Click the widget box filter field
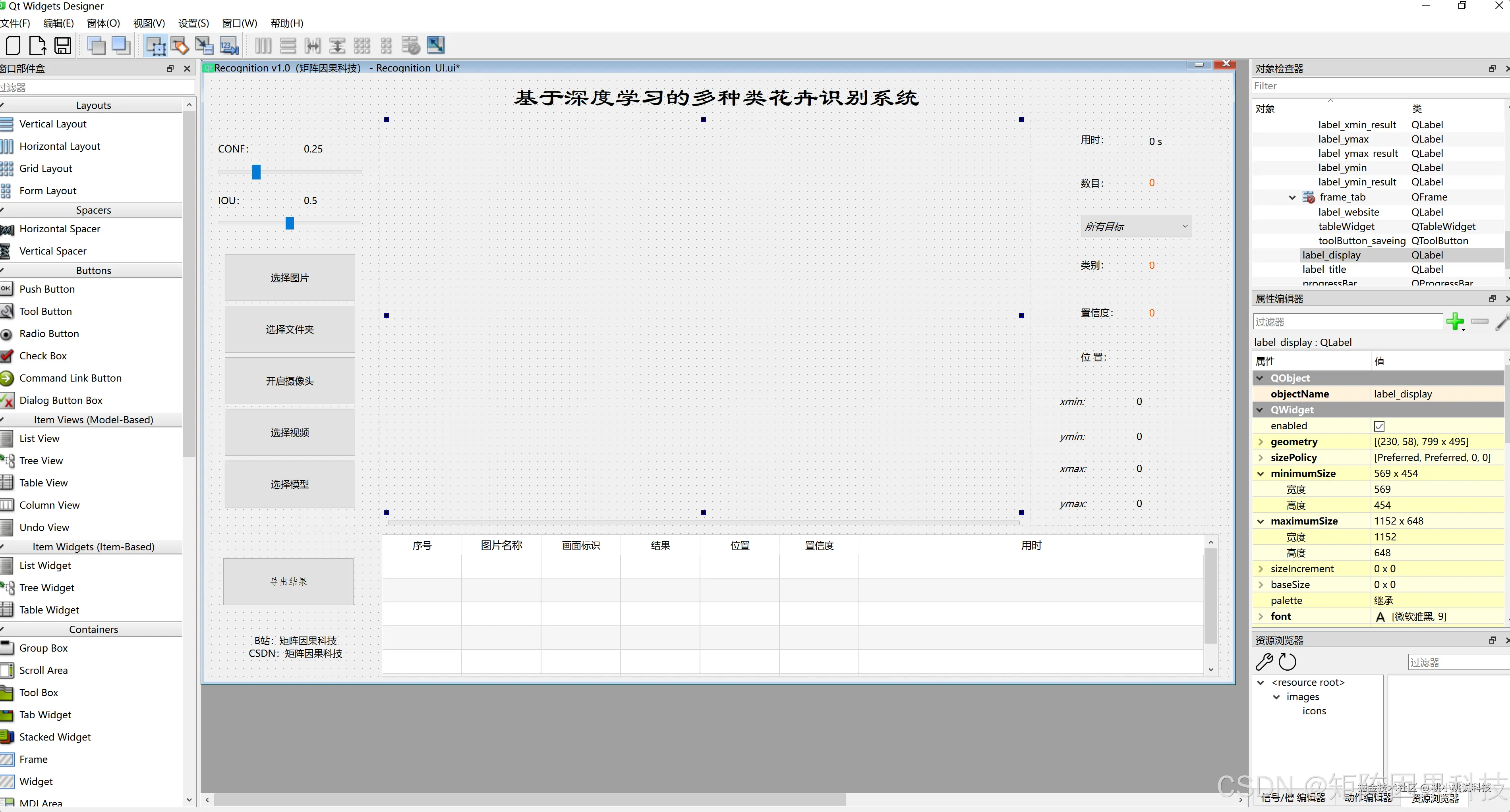 (x=97, y=87)
